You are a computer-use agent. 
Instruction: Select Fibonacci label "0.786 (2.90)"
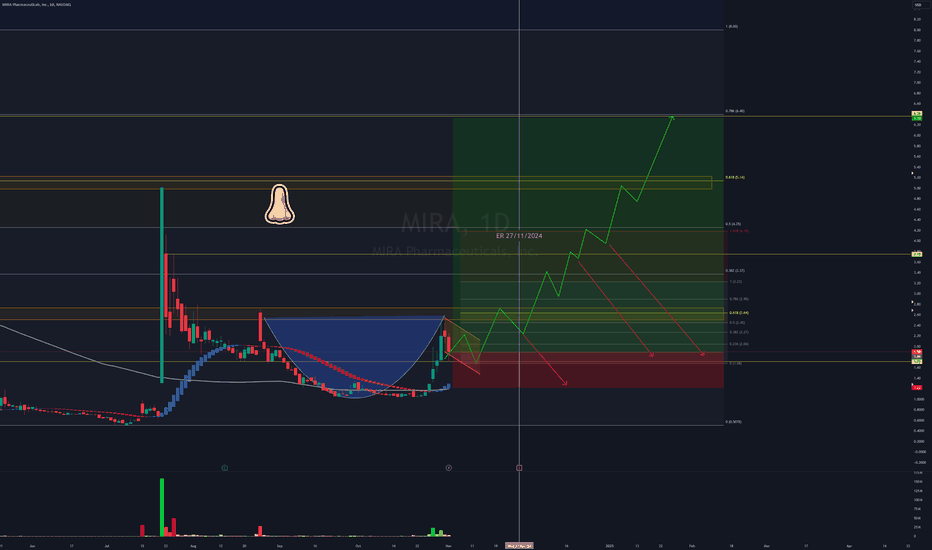pyautogui.click(x=739, y=299)
